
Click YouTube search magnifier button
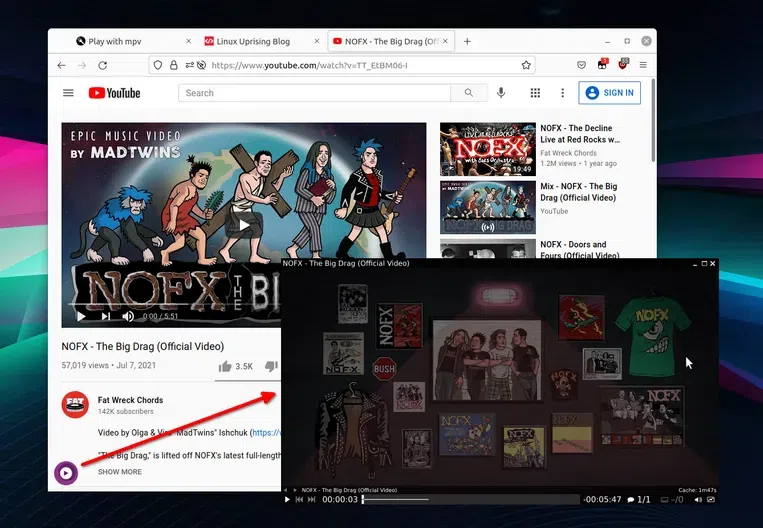point(469,93)
